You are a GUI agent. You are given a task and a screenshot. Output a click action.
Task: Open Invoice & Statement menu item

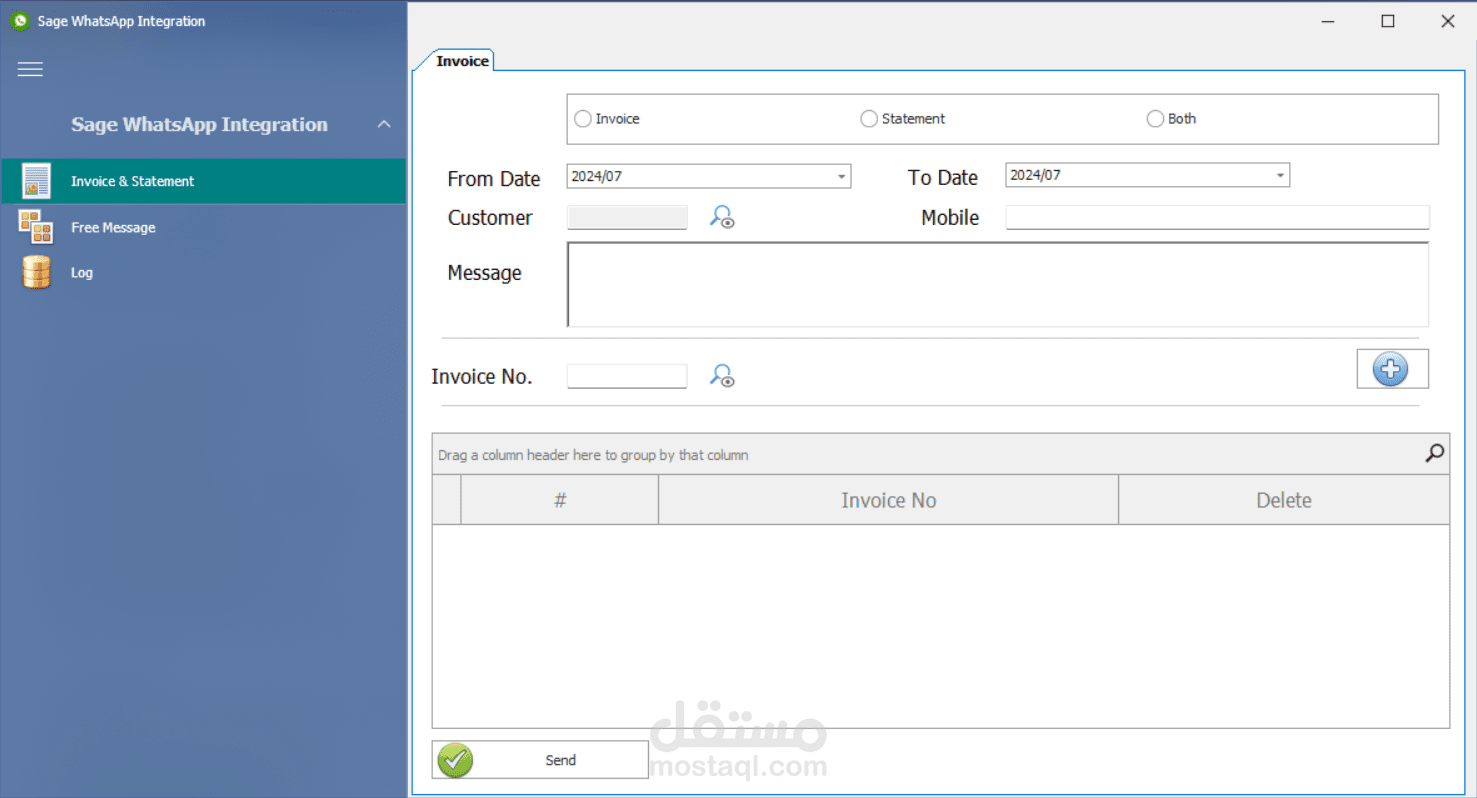tap(203, 181)
